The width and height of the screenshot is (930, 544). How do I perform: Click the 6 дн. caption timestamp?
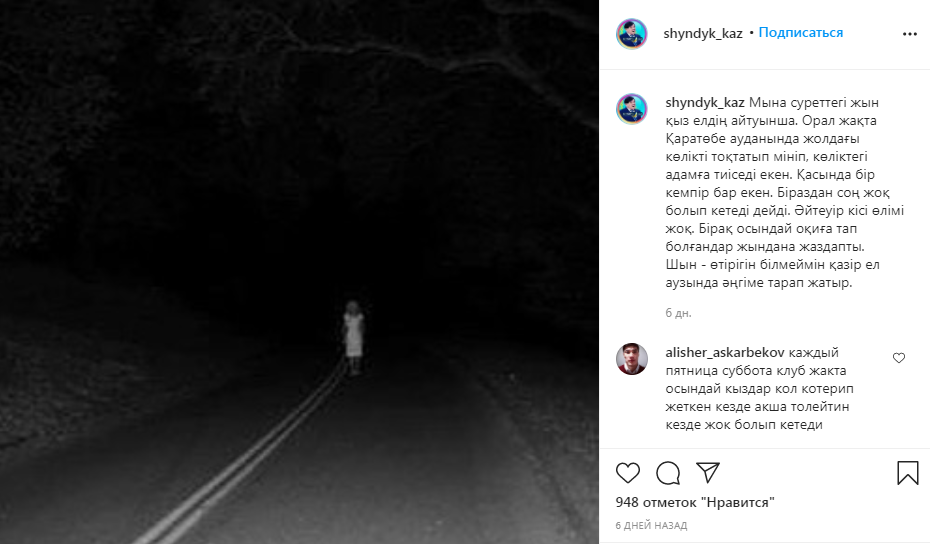point(679,313)
